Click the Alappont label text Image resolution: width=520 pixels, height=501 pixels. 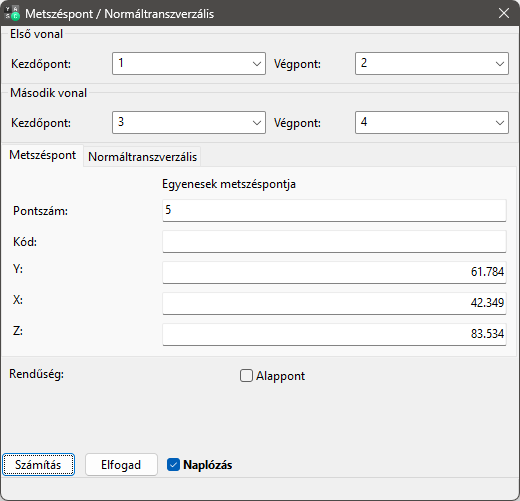tap(280, 376)
